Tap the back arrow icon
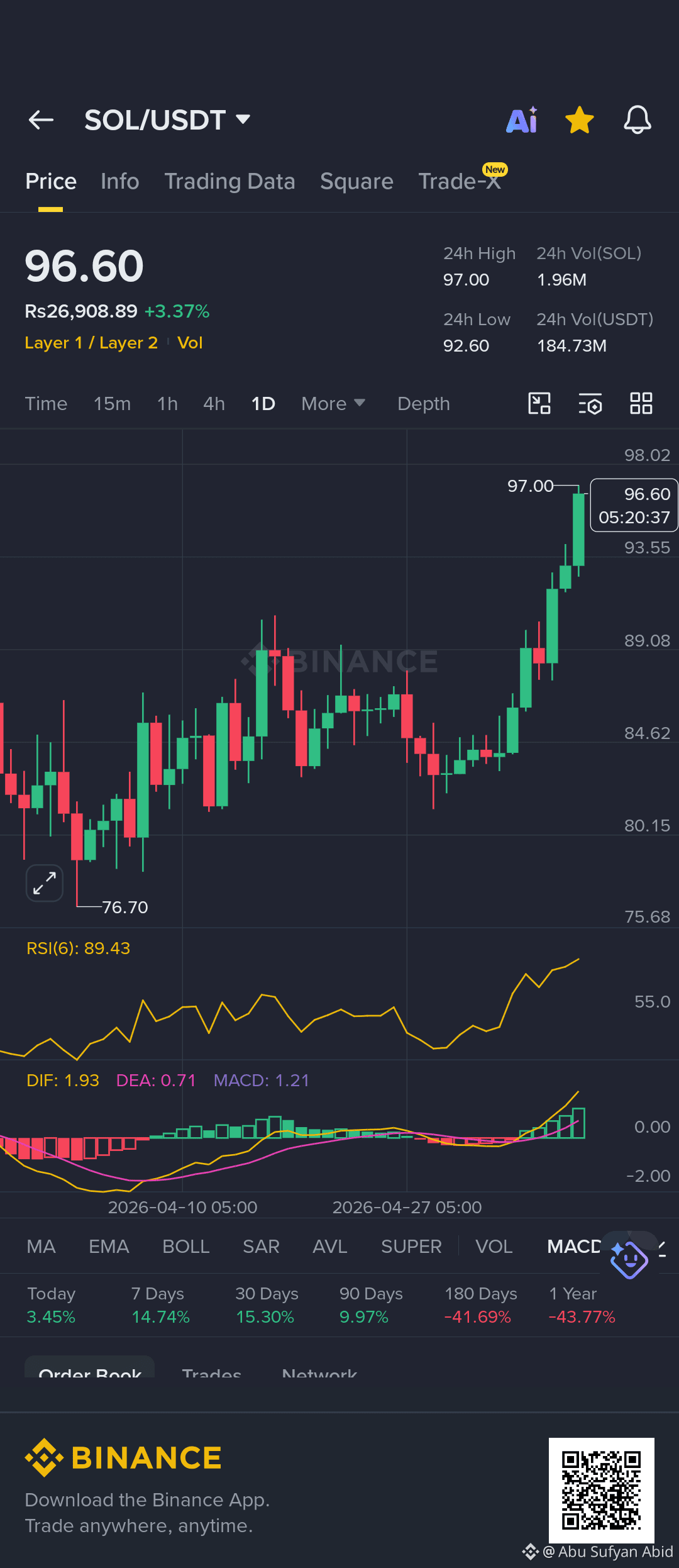 (41, 120)
